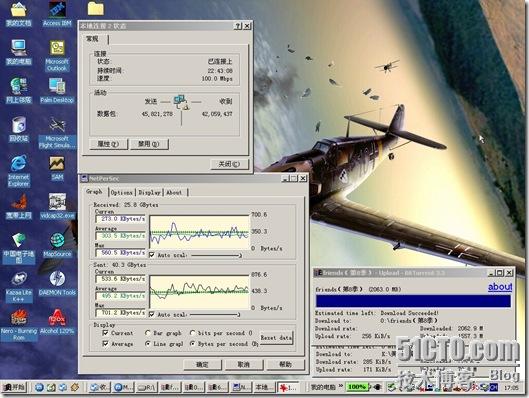Click the taskbar clock showing 17:05
This screenshot has width=529, height=398.
click(x=511, y=388)
